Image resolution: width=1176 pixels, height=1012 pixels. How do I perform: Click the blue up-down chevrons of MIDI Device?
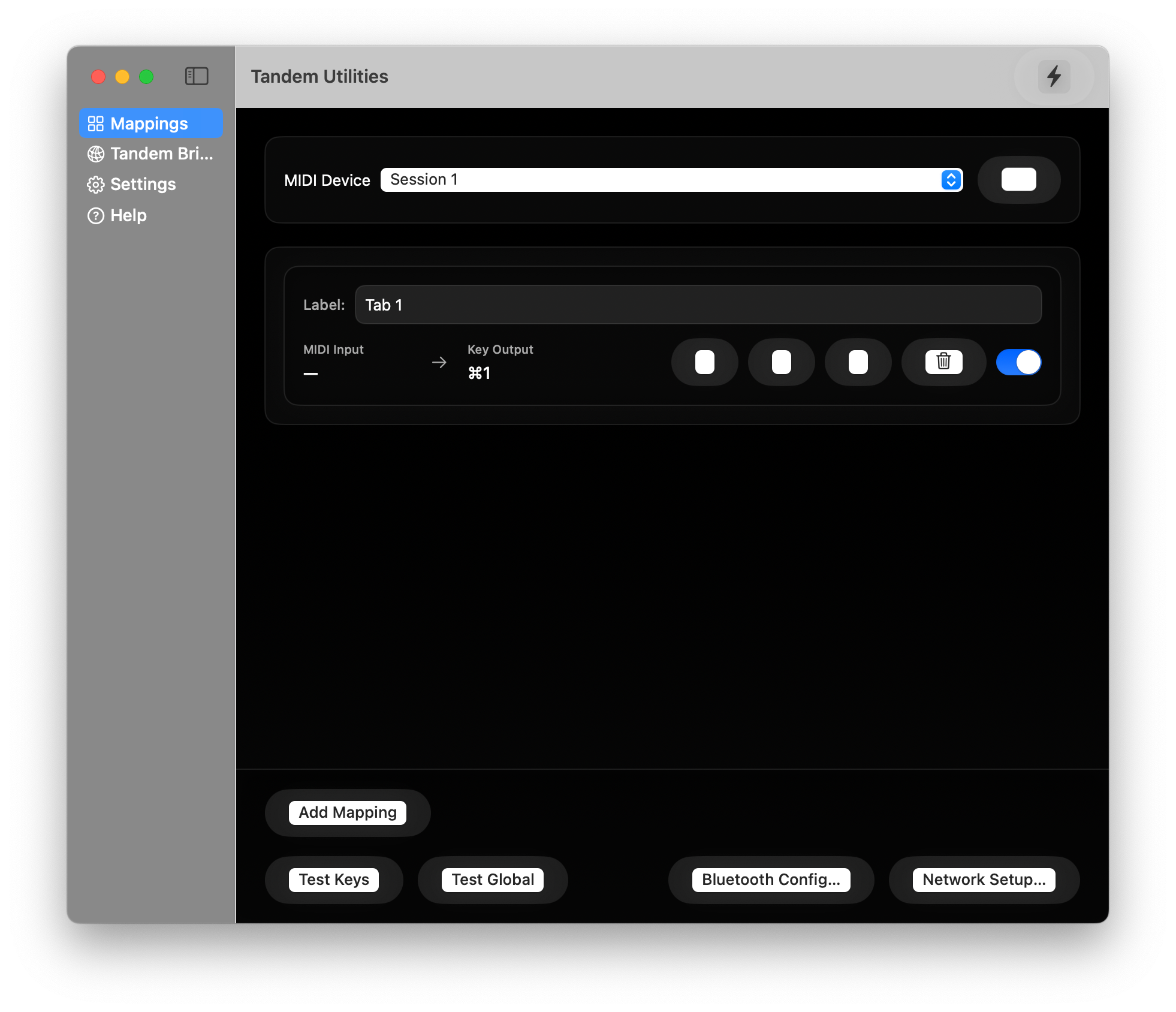pos(951,180)
